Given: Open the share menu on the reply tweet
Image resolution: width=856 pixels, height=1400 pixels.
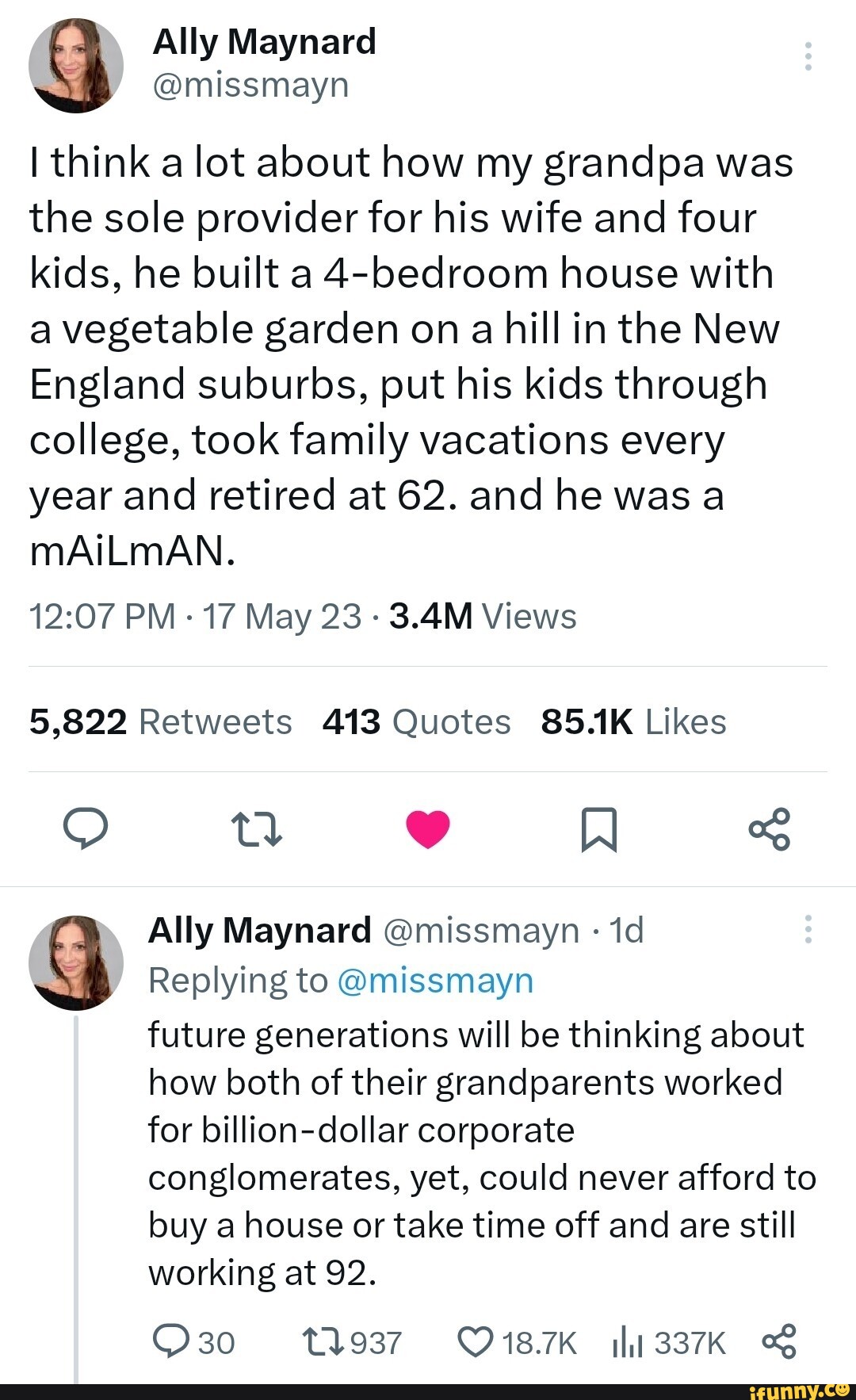Looking at the screenshot, I should click(x=781, y=1342).
